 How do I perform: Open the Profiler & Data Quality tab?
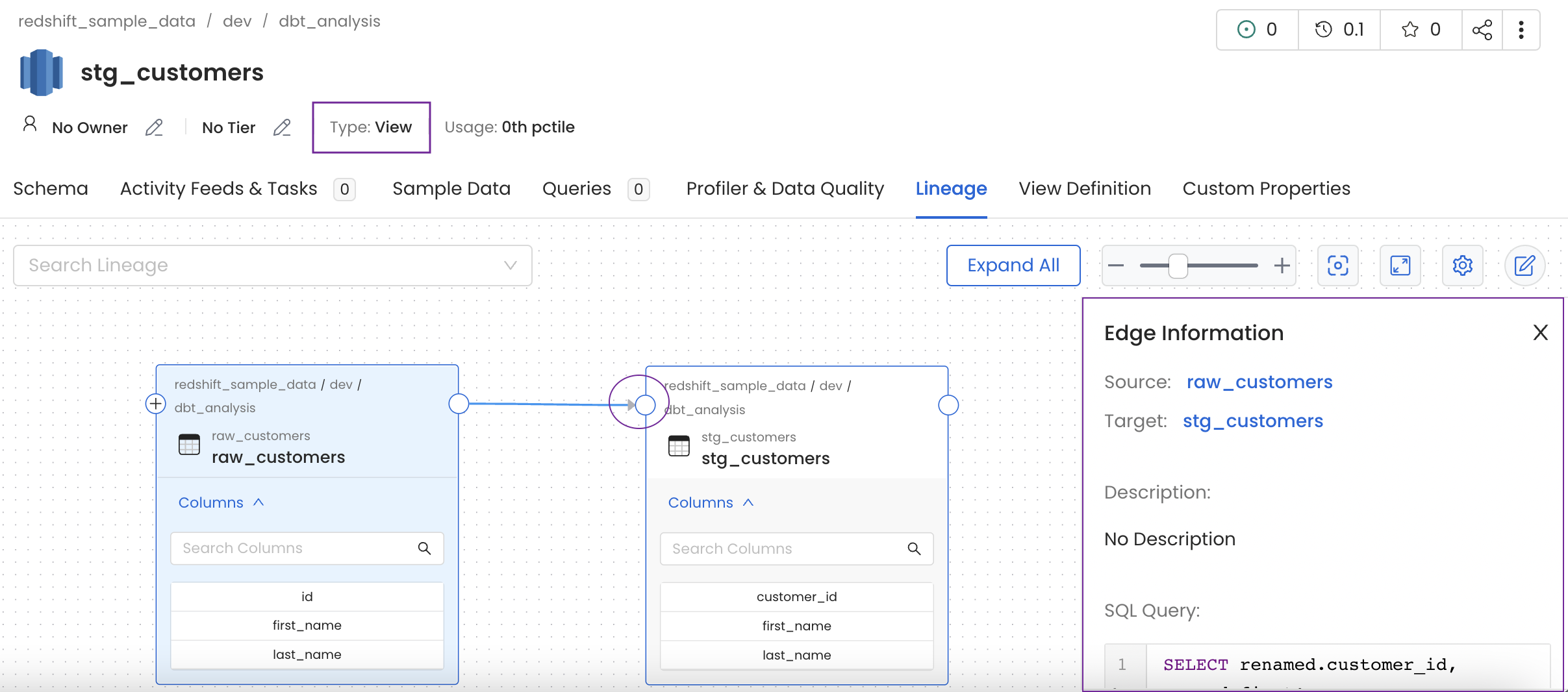785,188
